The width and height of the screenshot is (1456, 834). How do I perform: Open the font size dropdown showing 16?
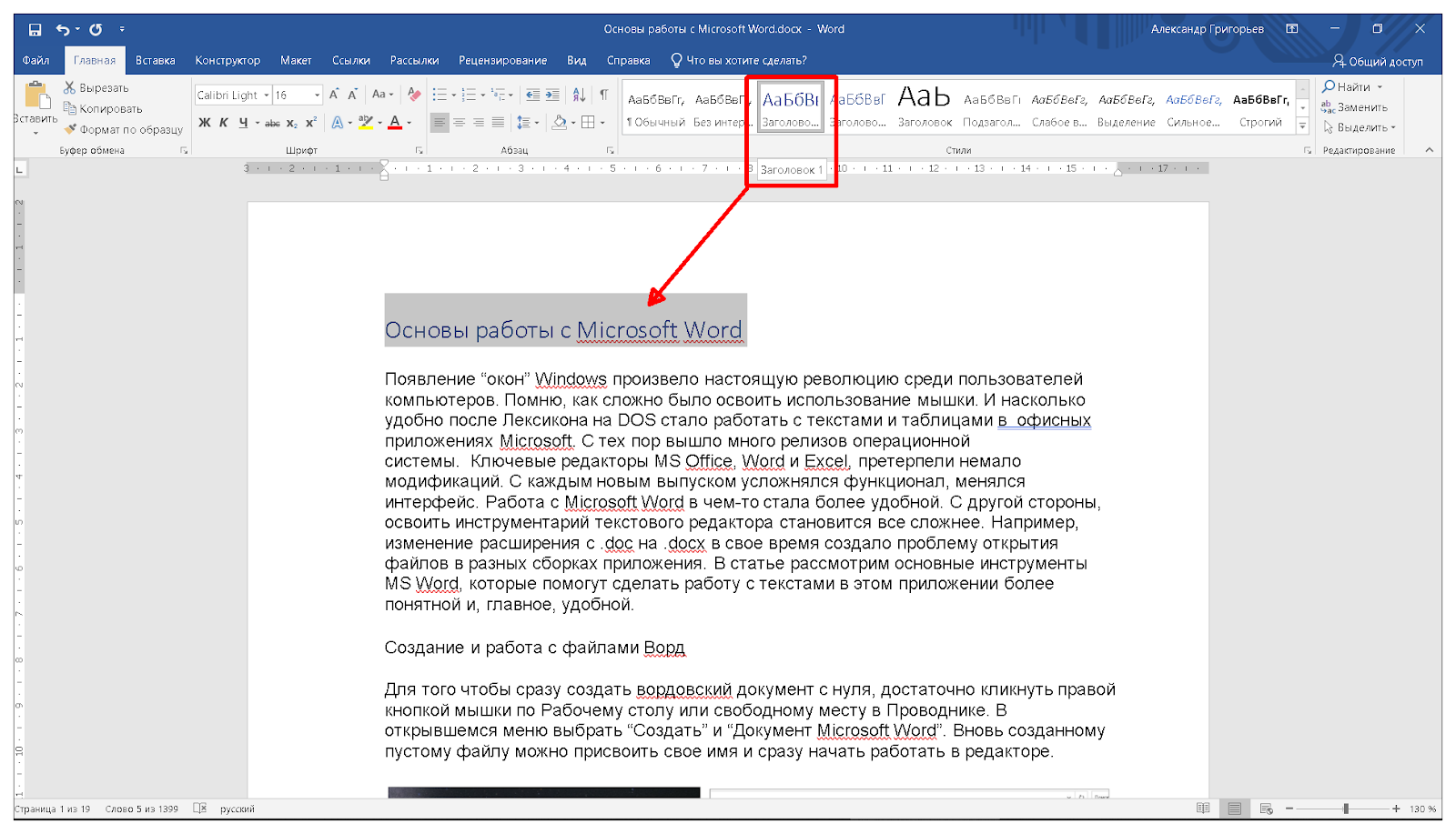[x=317, y=95]
